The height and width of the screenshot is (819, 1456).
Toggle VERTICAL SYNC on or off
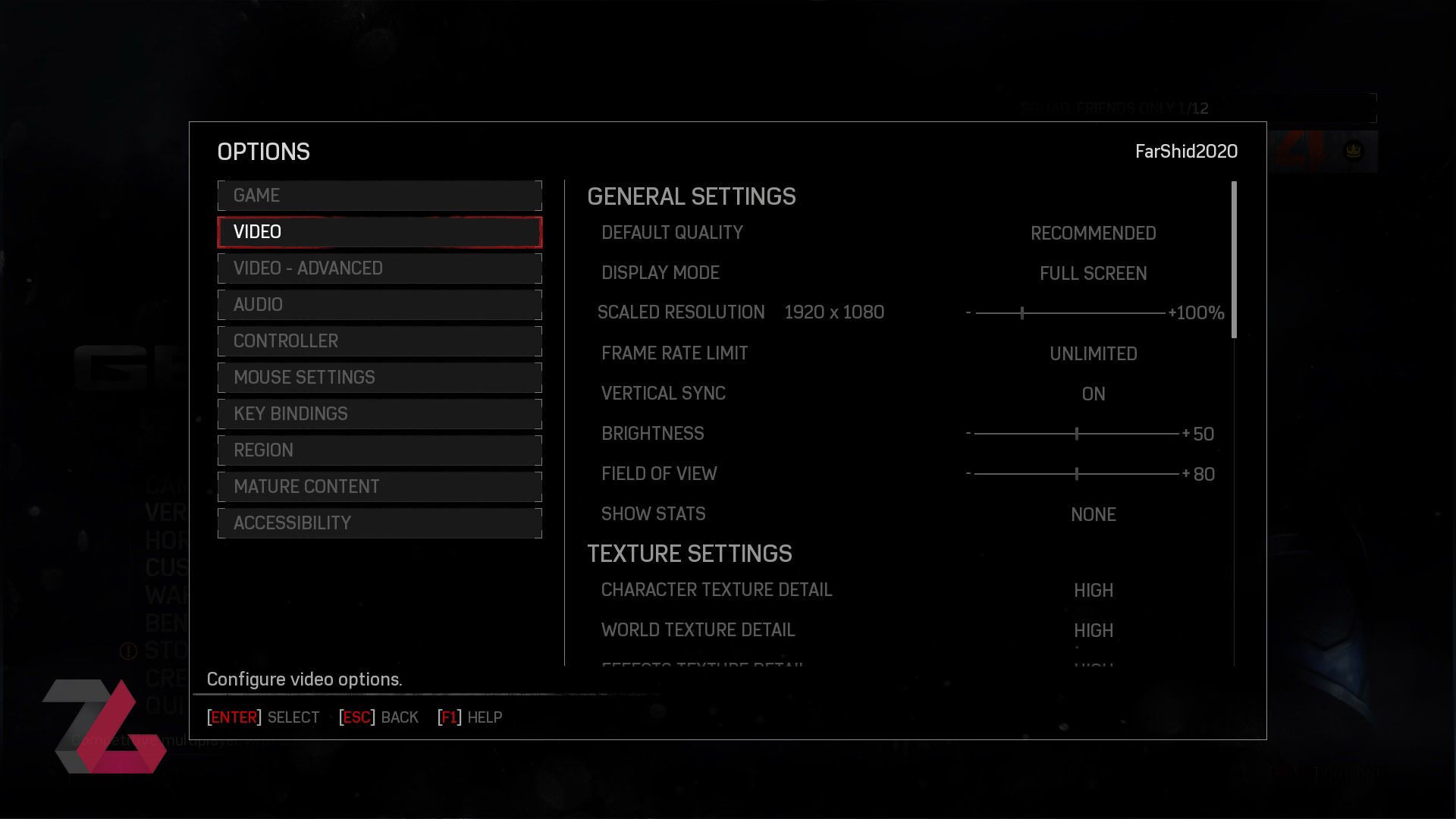[1093, 394]
